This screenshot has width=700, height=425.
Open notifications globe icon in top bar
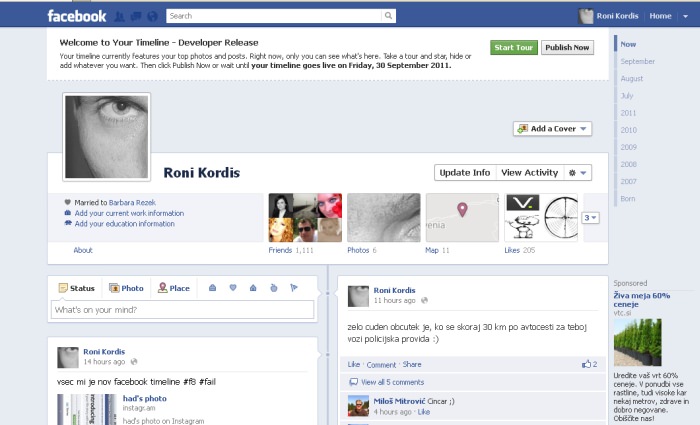pyautogui.click(x=151, y=16)
